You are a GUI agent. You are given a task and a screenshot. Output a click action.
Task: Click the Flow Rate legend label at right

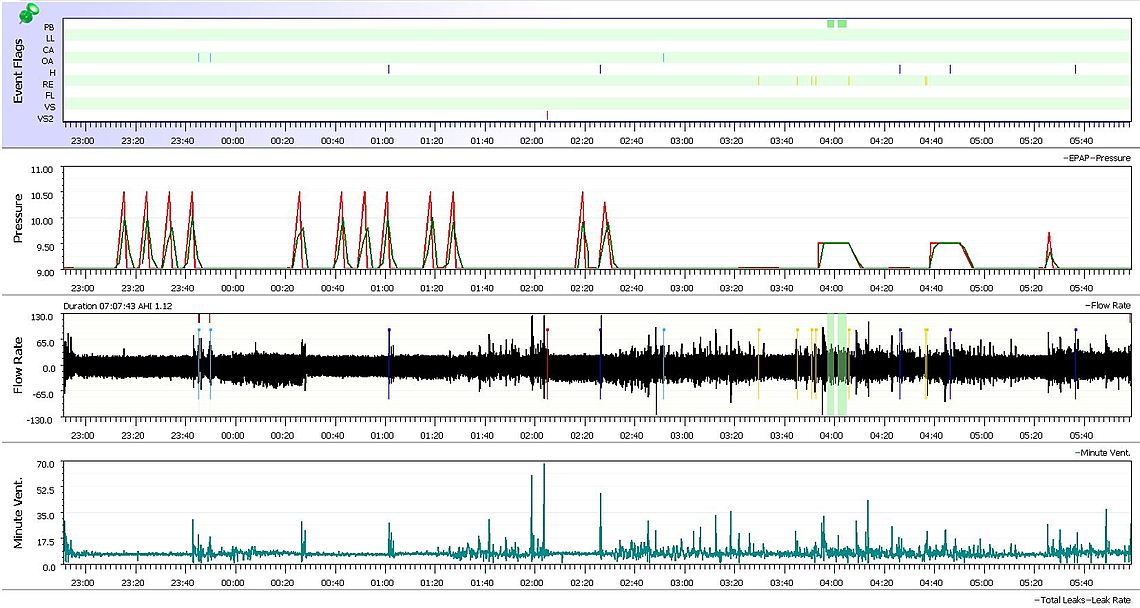(1109, 305)
